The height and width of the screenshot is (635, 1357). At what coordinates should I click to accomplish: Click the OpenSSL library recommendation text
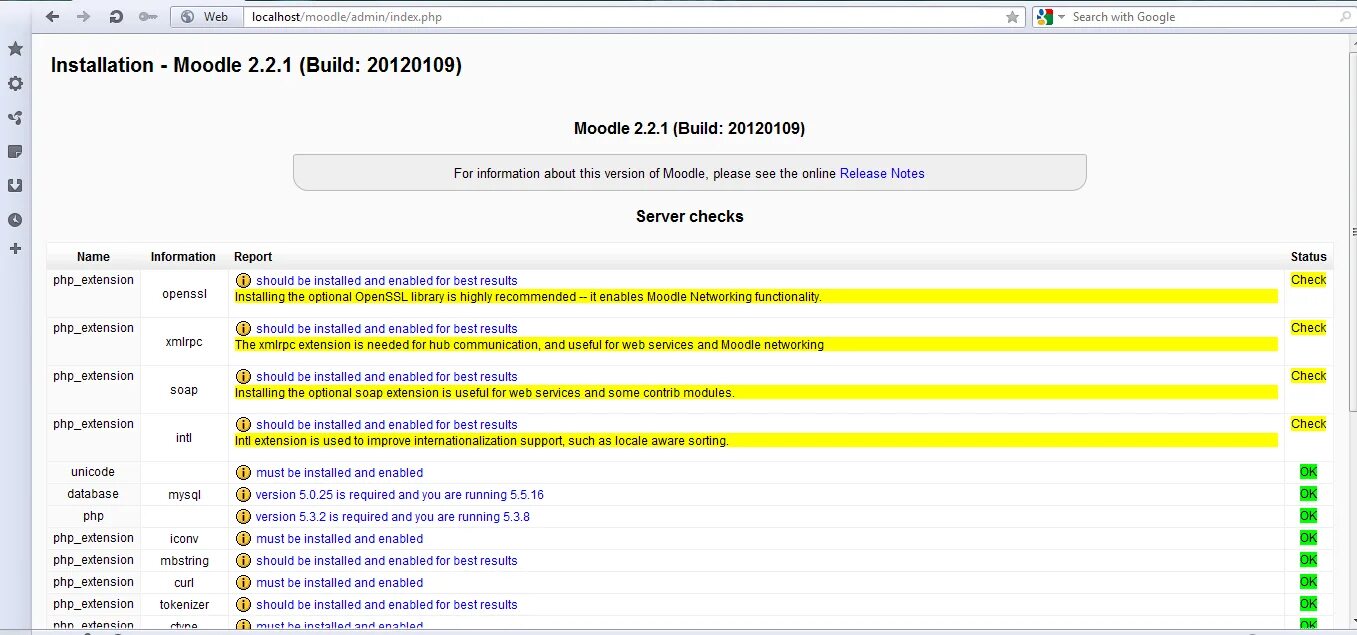point(528,297)
